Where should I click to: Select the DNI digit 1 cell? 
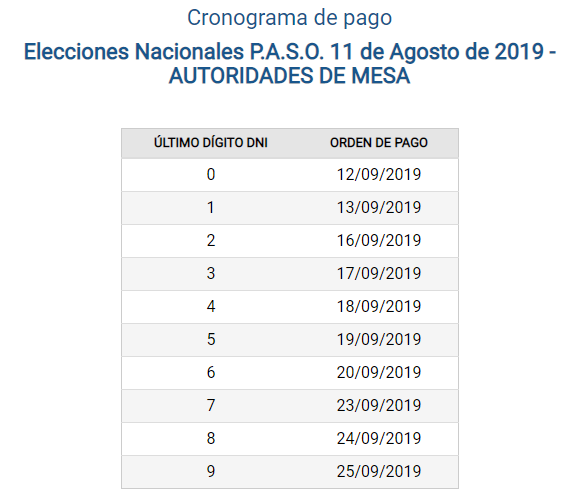pos(211,207)
